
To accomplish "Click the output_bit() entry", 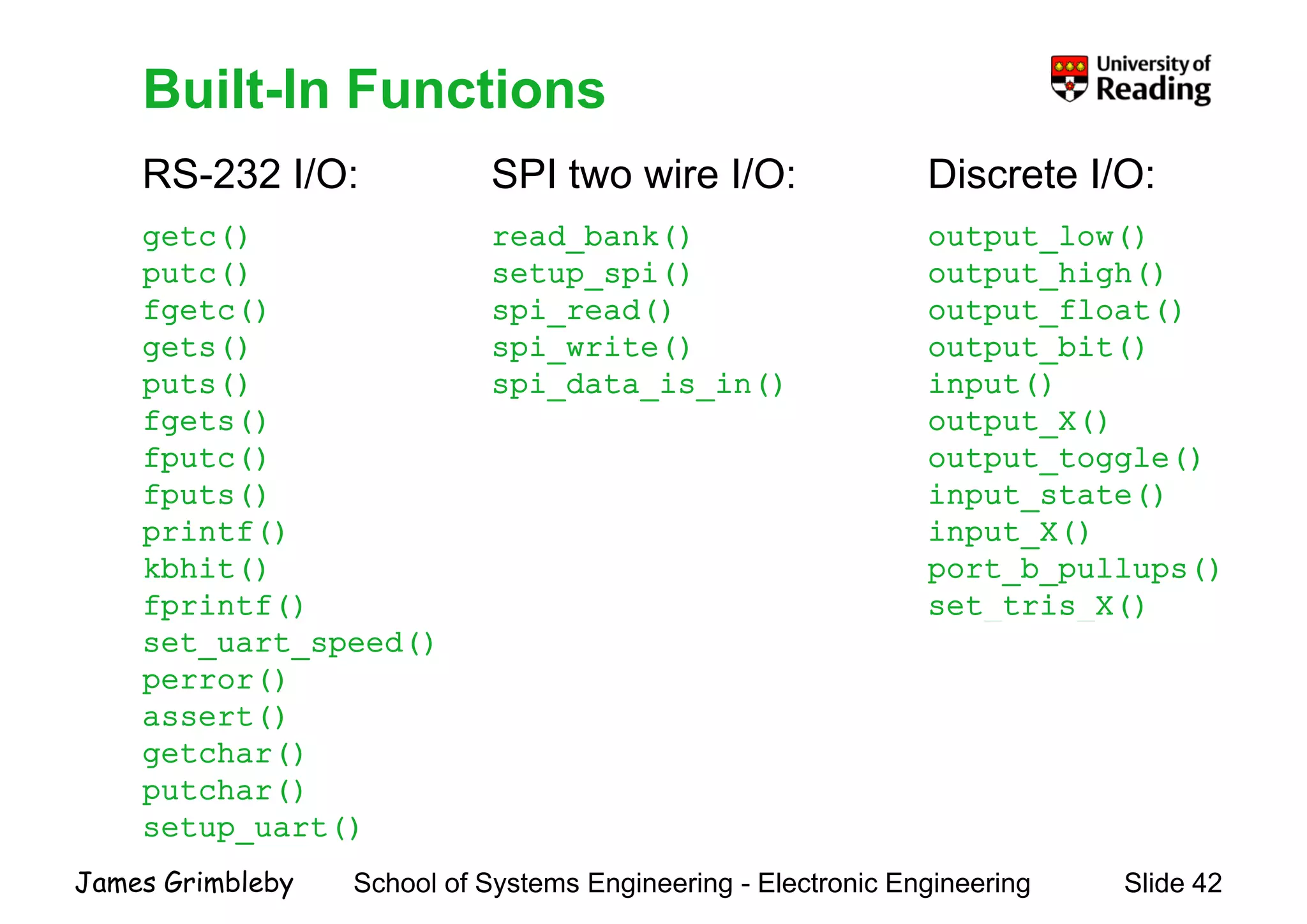I will 1037,348.
